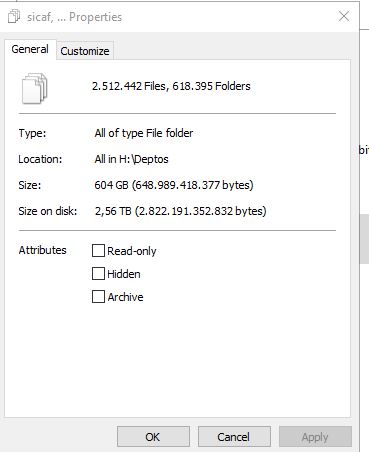Click the multiple-files icon in title bar

tap(14, 16)
